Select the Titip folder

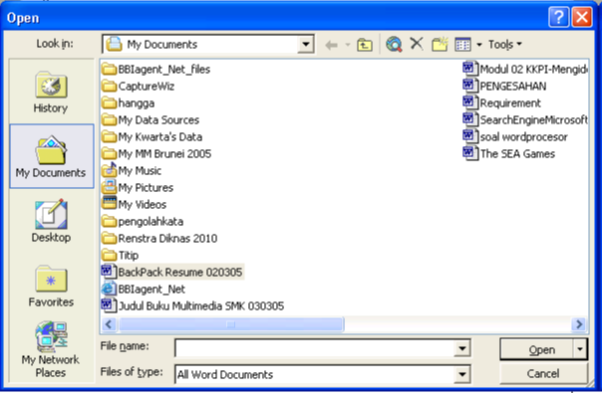pyautogui.click(x=121, y=255)
